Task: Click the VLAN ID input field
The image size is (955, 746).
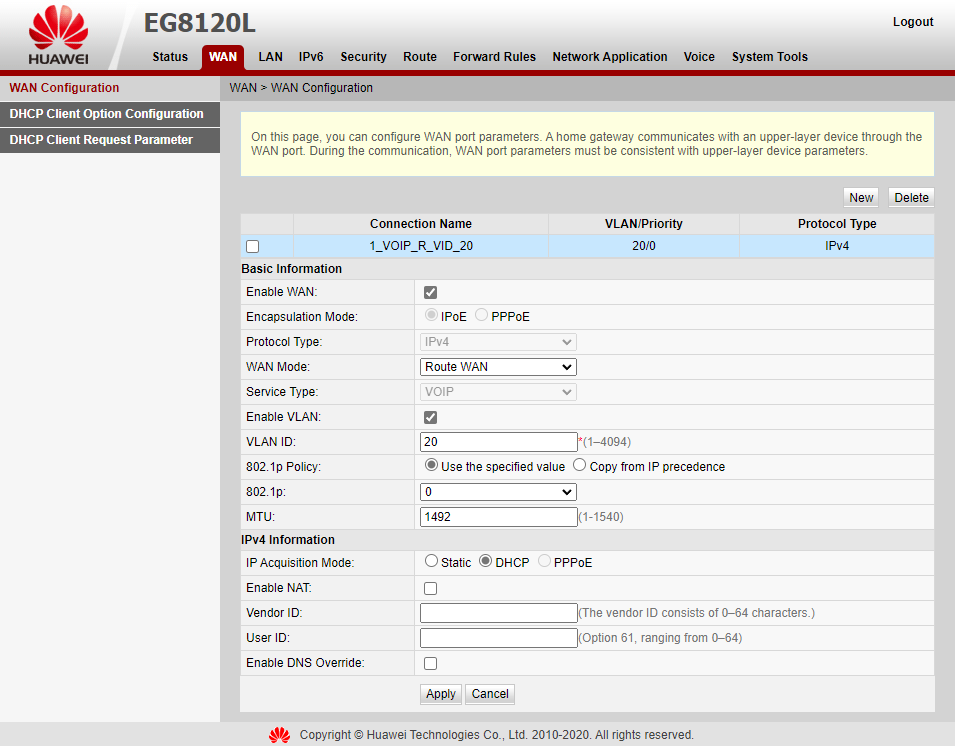Action: (498, 442)
